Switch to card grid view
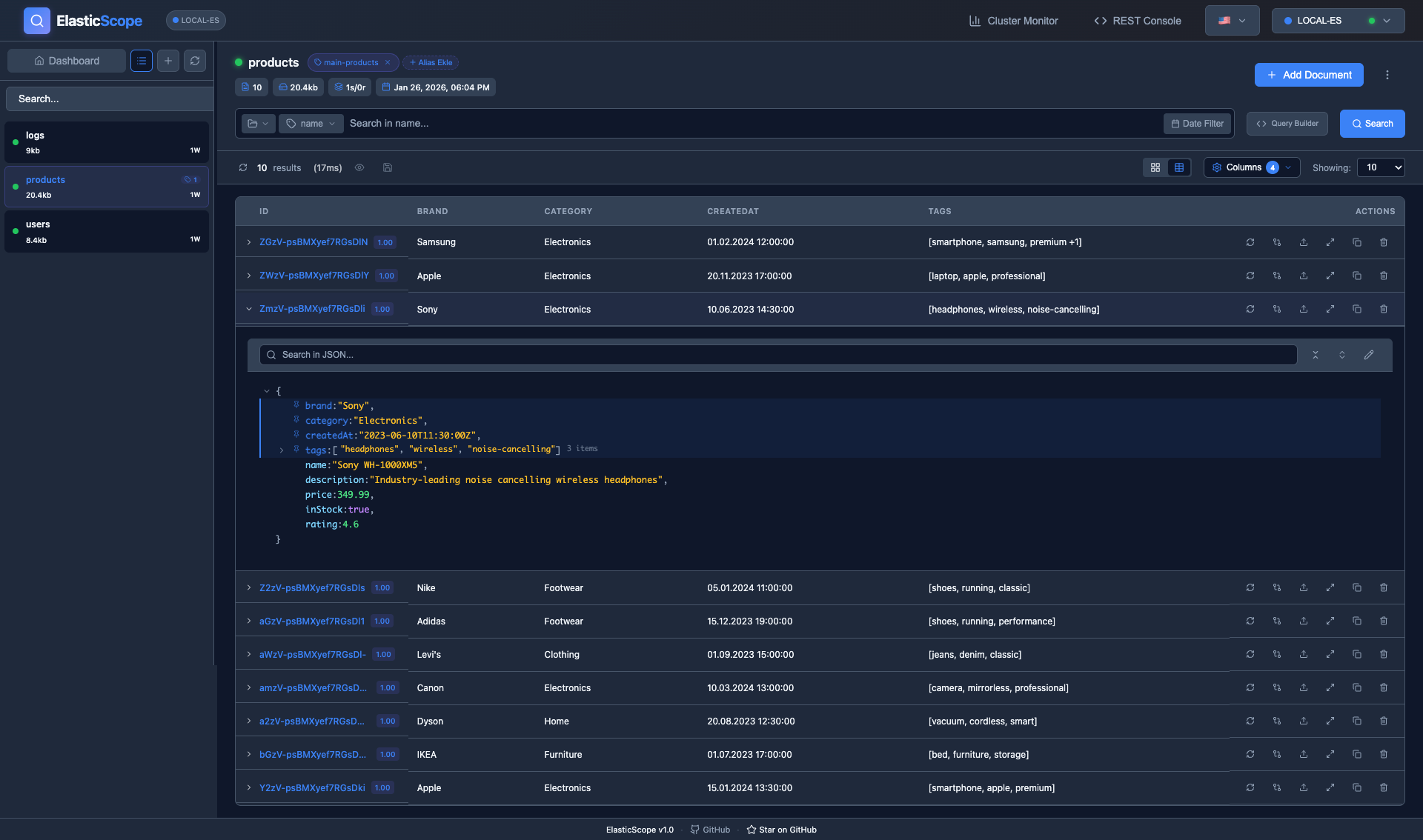 coord(1155,167)
